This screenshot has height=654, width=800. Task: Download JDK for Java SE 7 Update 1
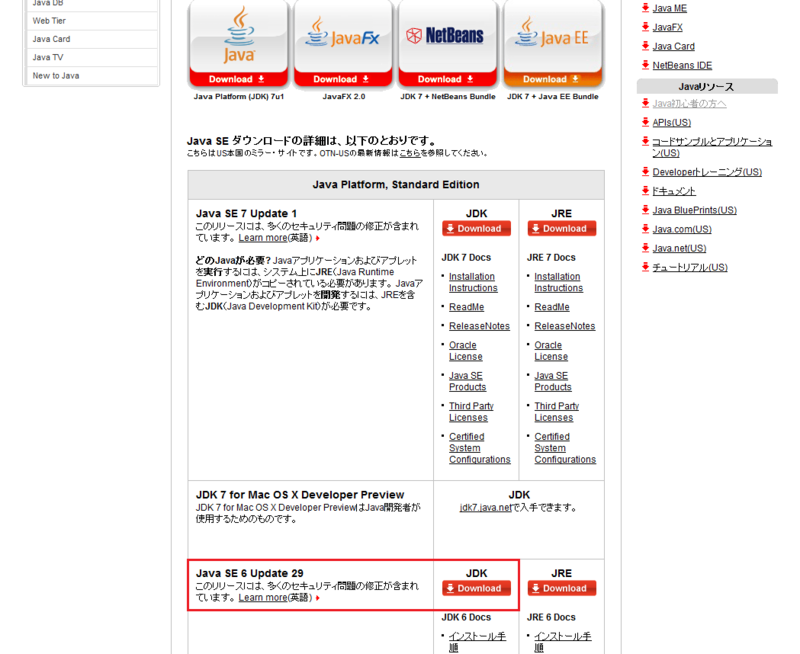point(476,229)
